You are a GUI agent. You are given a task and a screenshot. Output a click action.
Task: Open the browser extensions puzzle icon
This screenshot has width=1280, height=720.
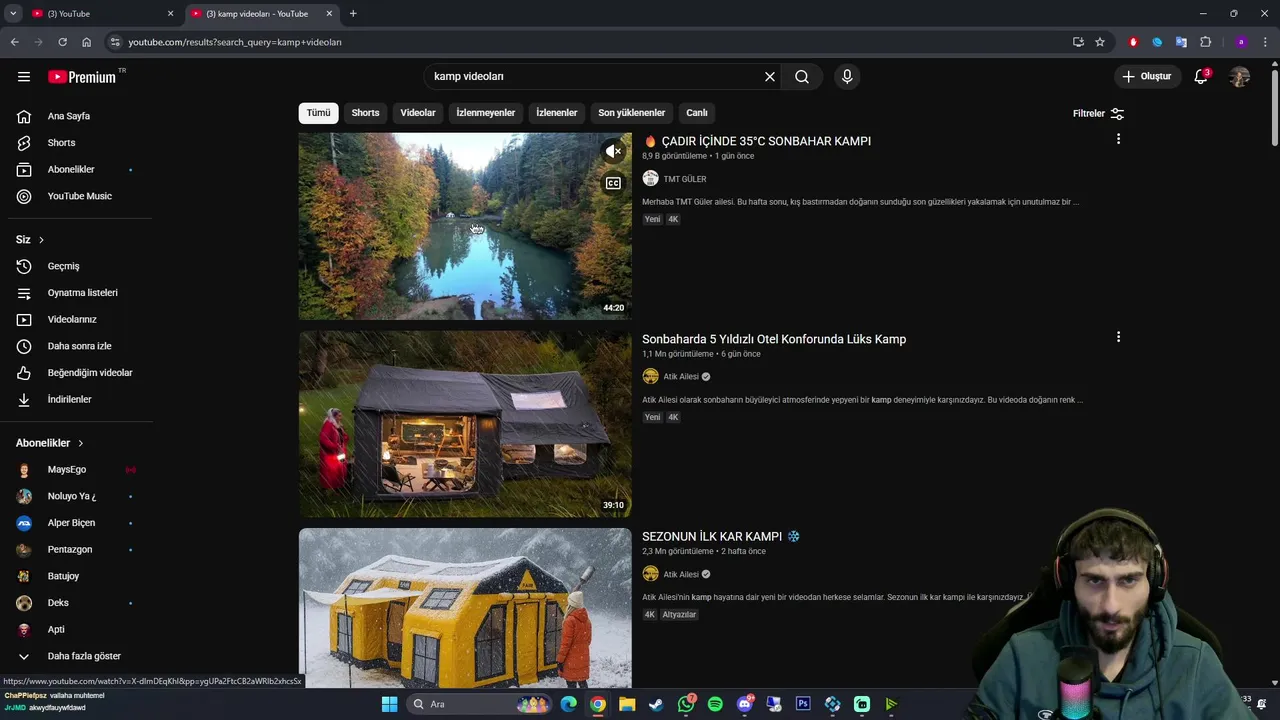1205,42
